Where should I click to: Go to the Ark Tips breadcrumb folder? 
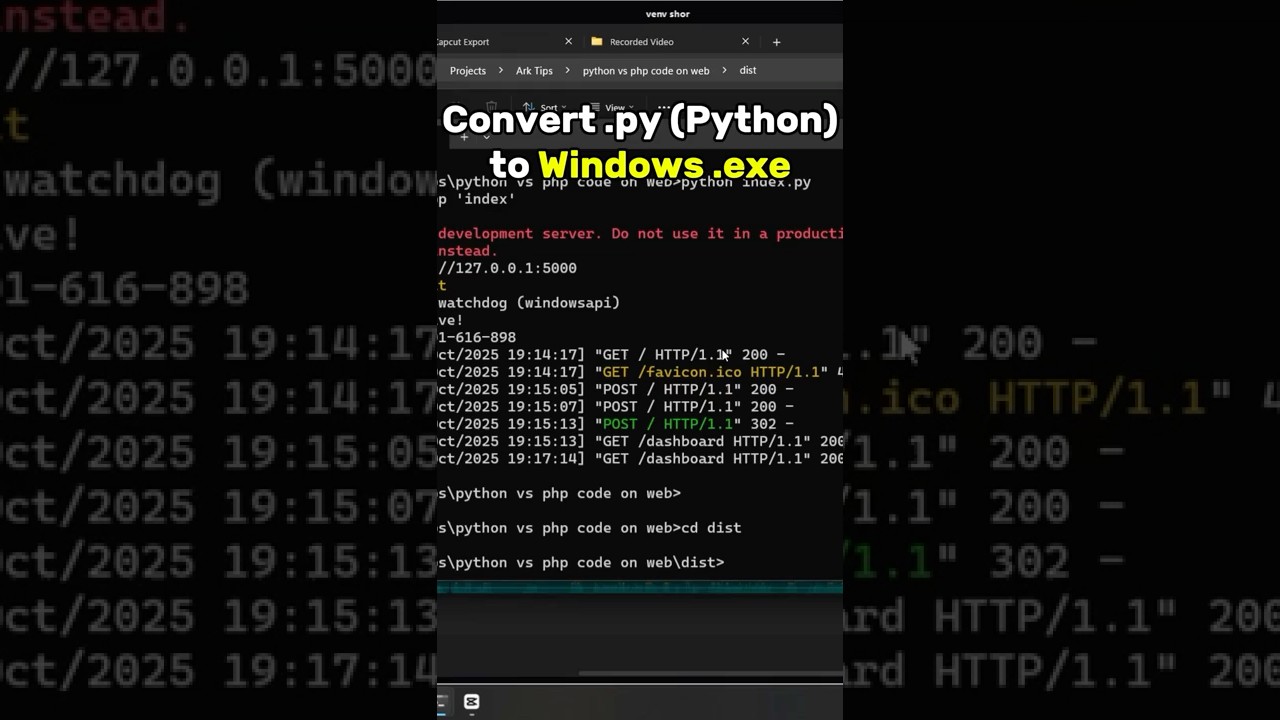534,71
